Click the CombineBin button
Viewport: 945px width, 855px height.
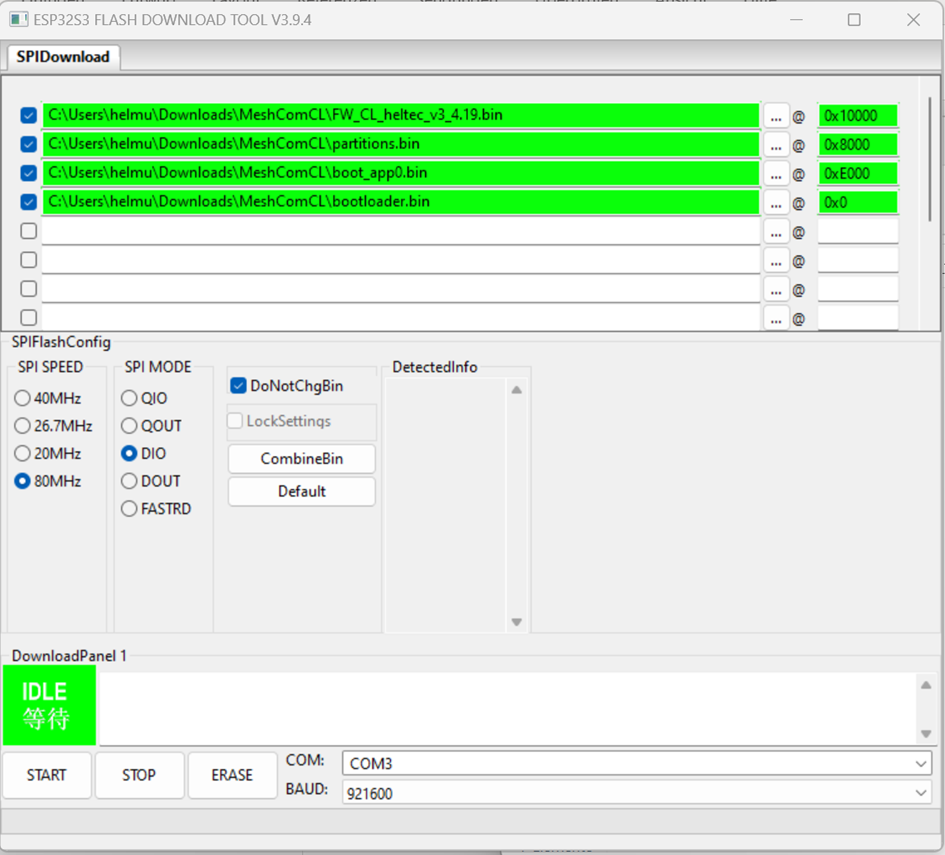301,459
